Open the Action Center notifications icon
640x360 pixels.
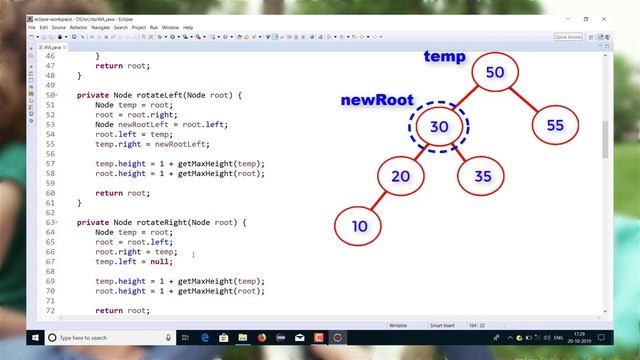pos(601,338)
